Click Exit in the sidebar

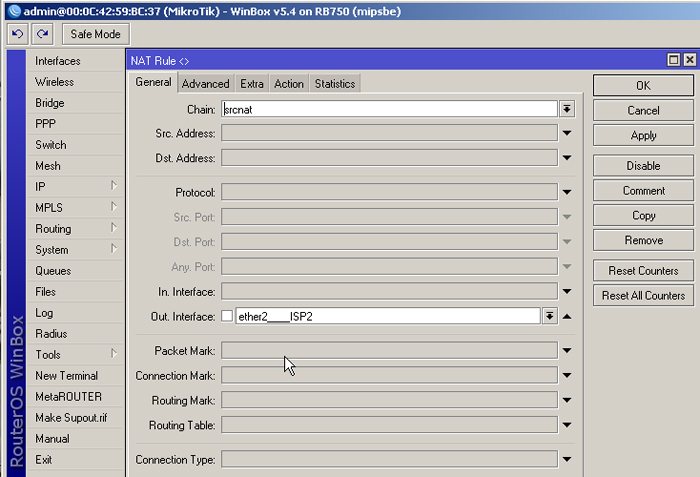75,460
